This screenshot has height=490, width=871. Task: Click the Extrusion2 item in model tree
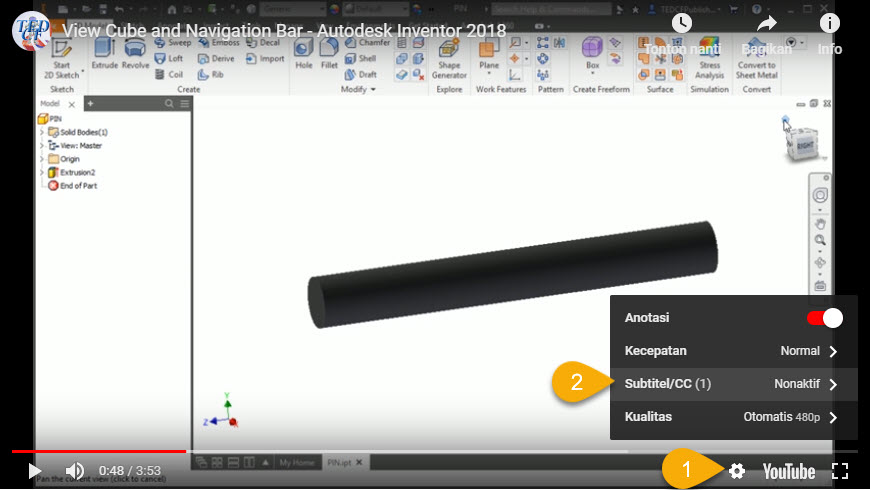coord(77,172)
